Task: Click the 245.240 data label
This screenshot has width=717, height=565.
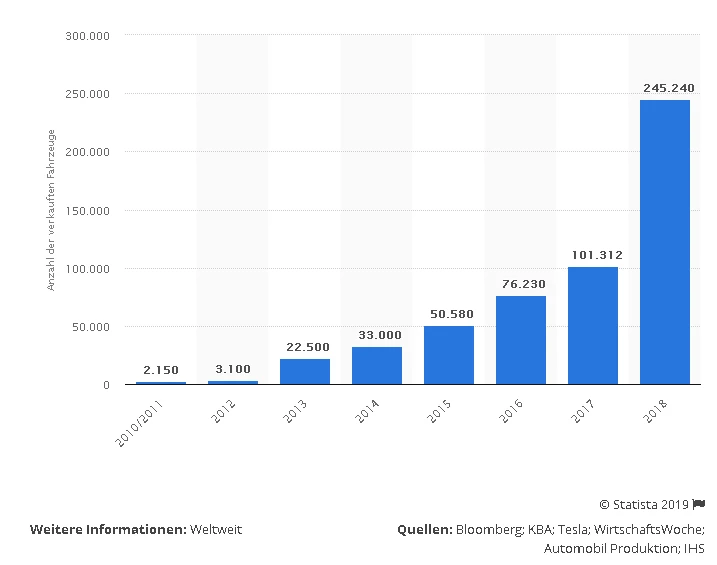Action: point(665,88)
